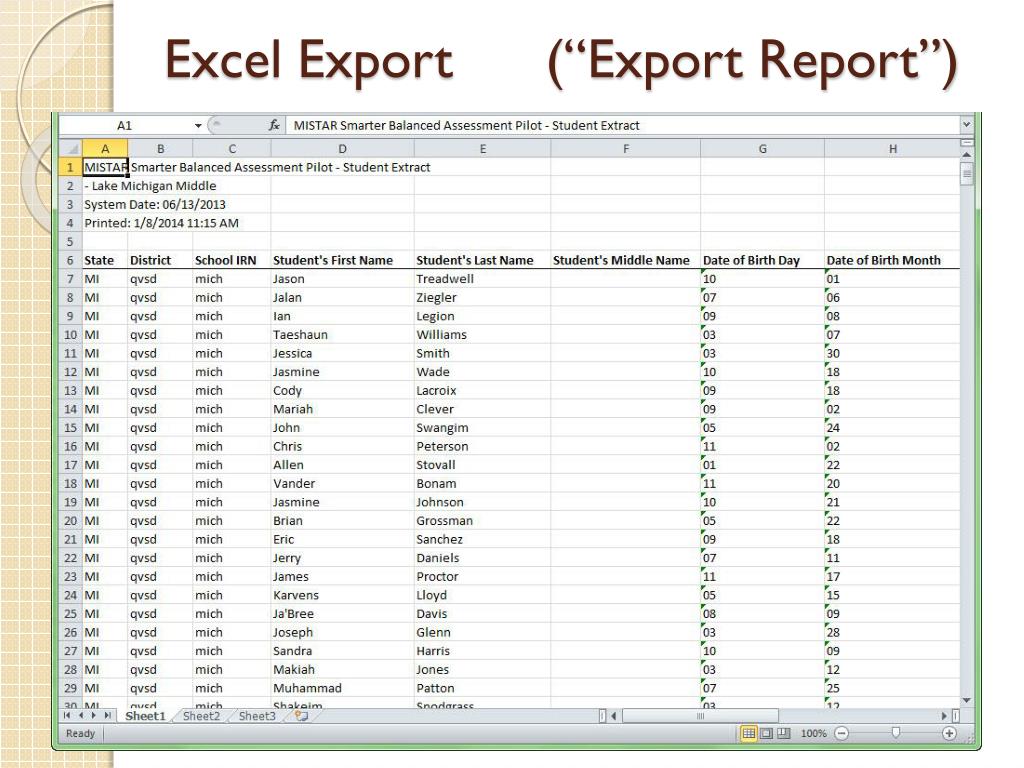Select the last name cell 'Swangim'
Viewport: 1024px width, 768px height.
pos(482,428)
